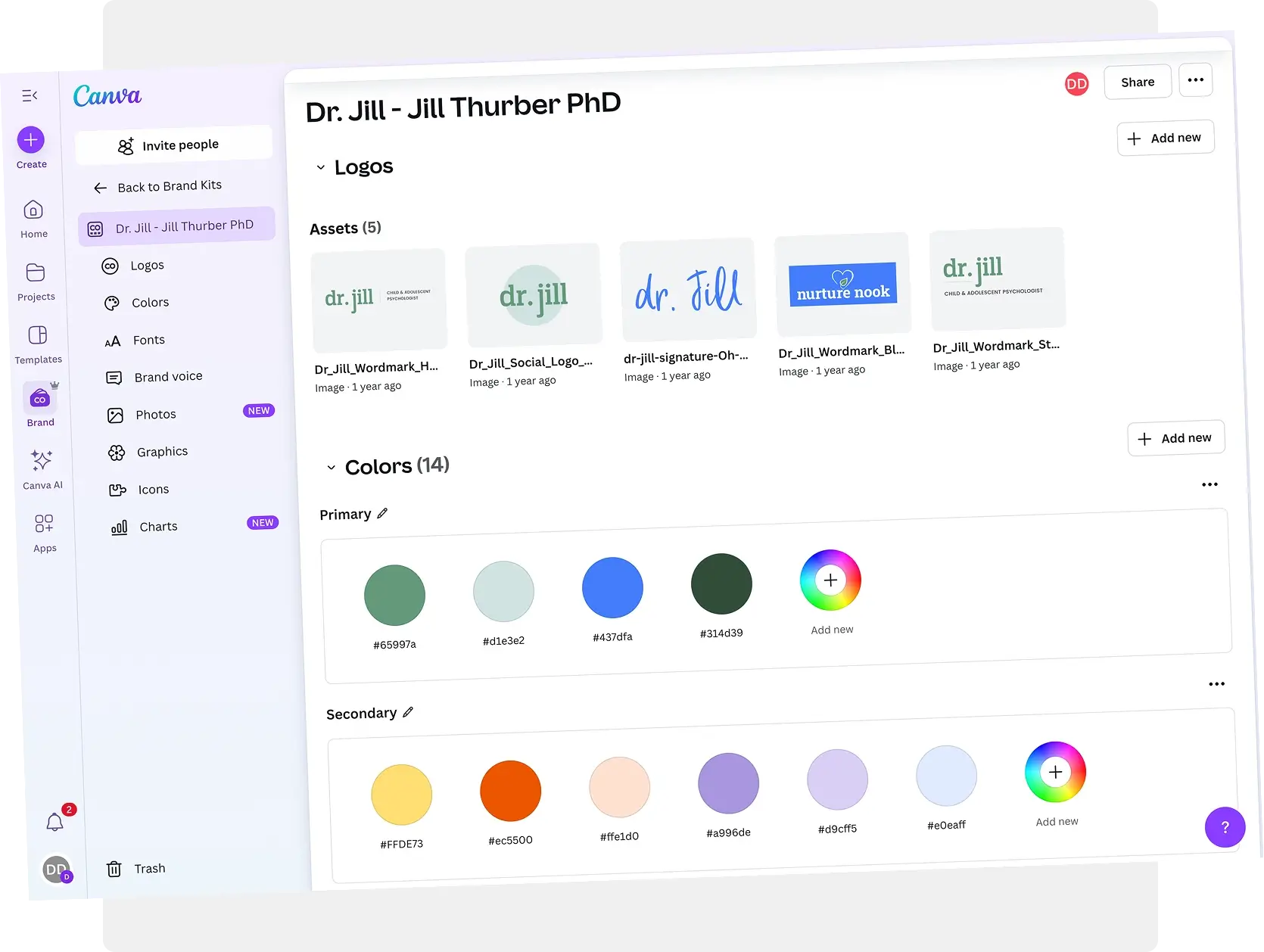Click Add new button for Colors
The image size is (1264, 952).
(x=1176, y=438)
